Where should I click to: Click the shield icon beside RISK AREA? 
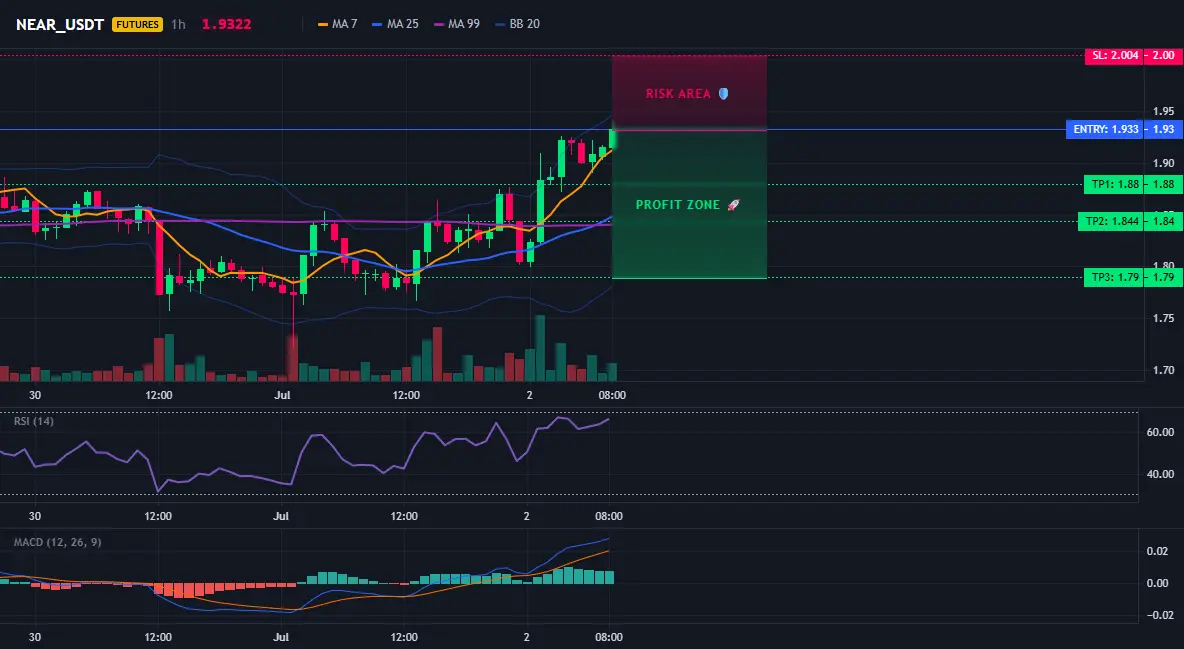click(x=723, y=94)
